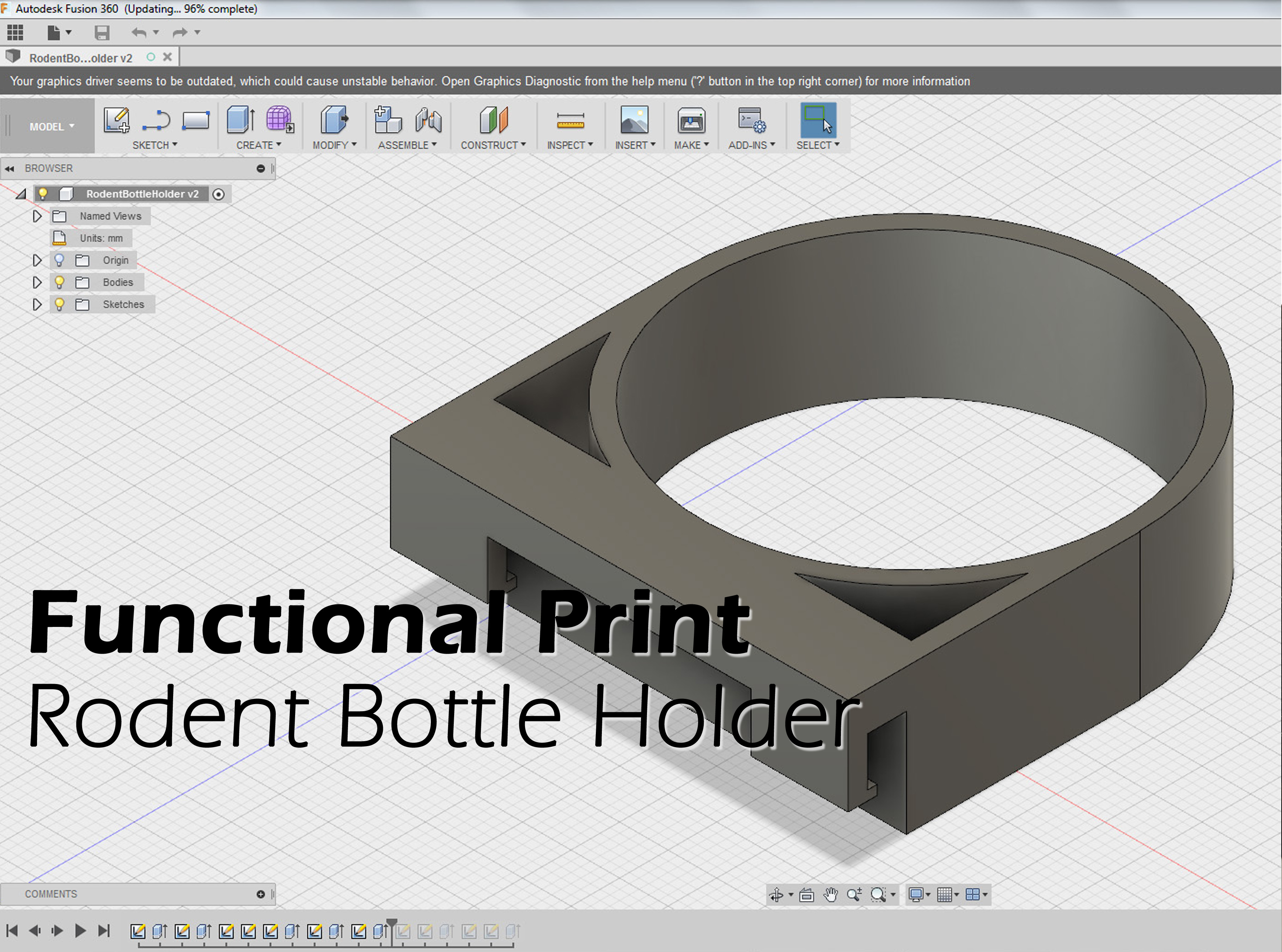Open the ADD-INS menu
The image size is (1282, 952).
click(x=751, y=145)
